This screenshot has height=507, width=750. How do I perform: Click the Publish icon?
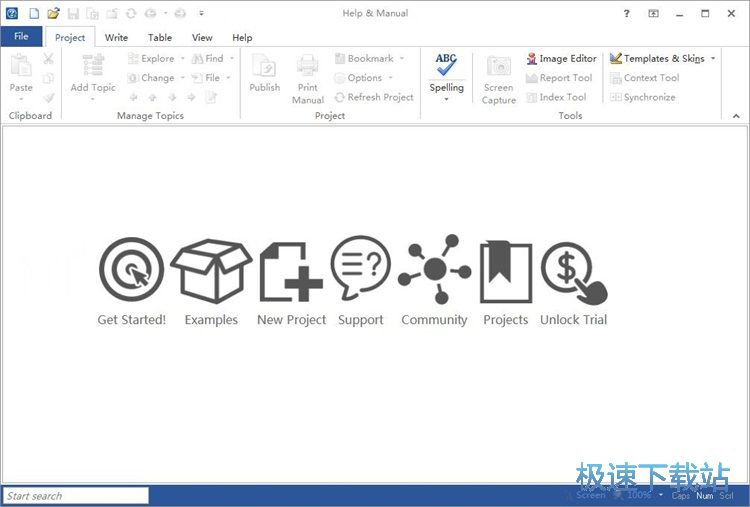click(265, 66)
